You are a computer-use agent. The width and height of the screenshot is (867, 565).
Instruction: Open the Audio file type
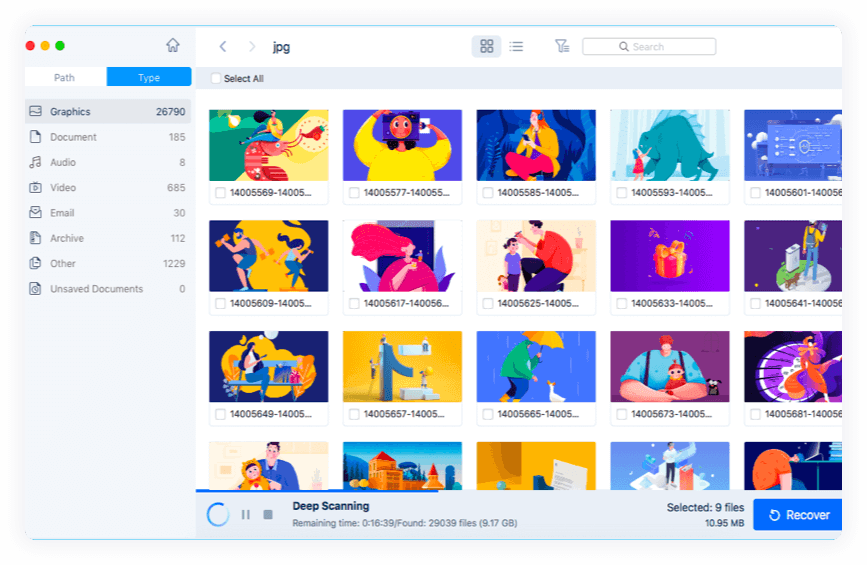108,162
